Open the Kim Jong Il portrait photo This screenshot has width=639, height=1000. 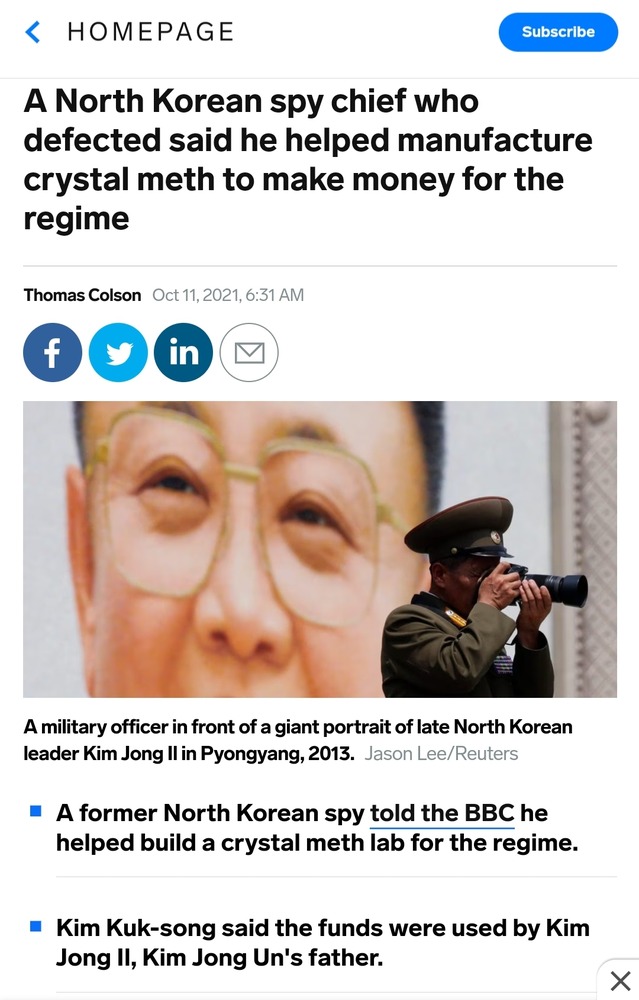pyautogui.click(x=320, y=549)
